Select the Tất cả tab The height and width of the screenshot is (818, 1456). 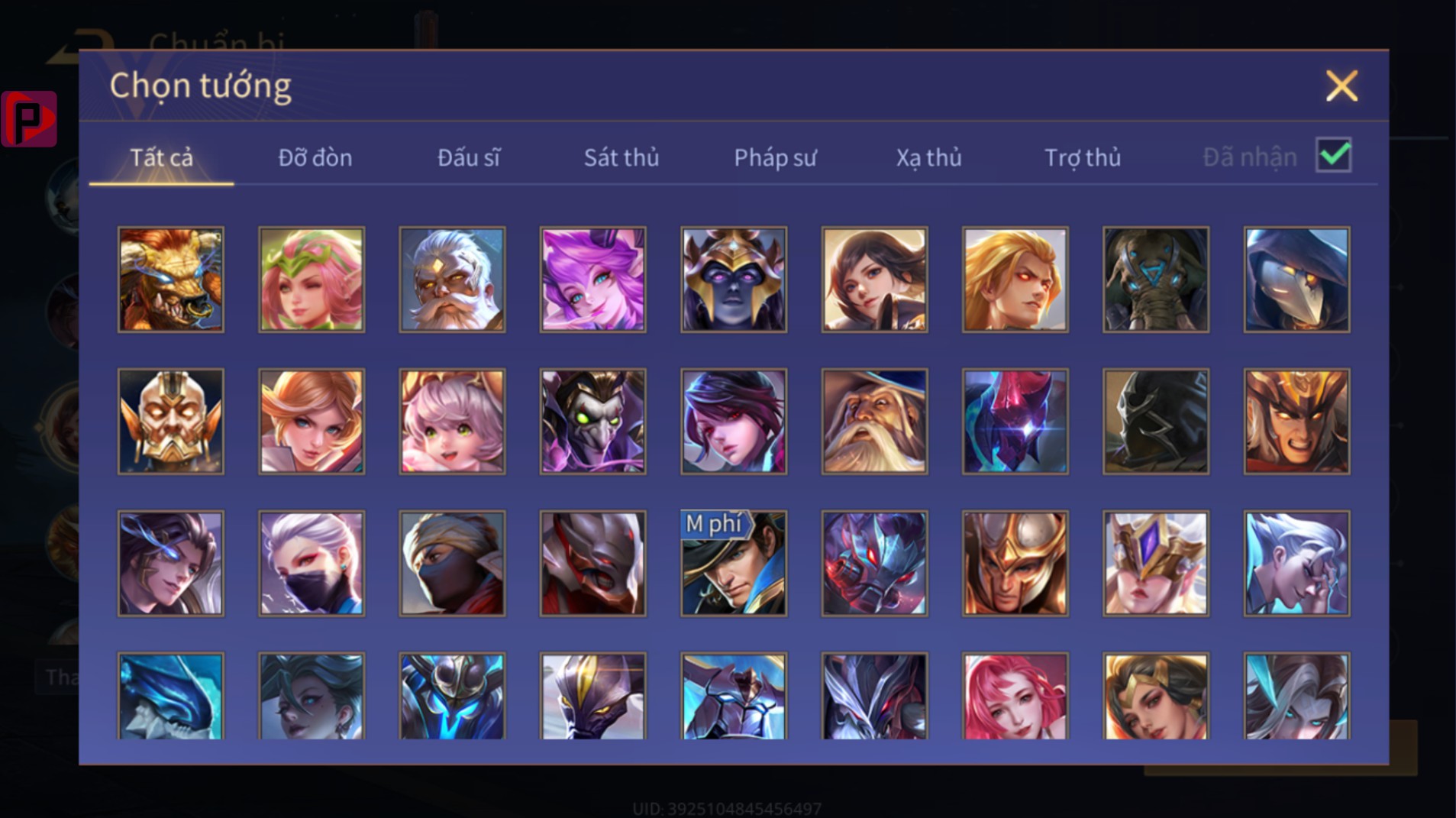161,157
